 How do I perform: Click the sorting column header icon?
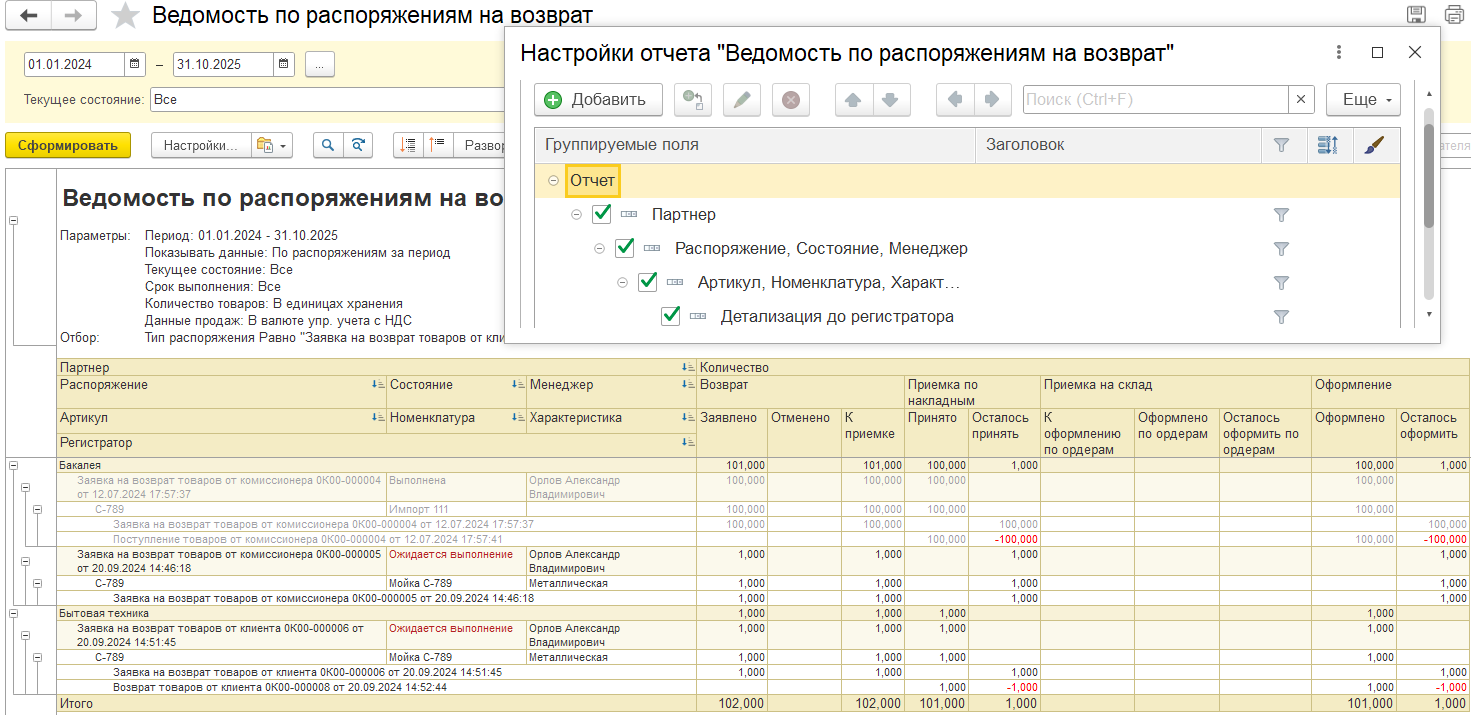click(x=1328, y=145)
